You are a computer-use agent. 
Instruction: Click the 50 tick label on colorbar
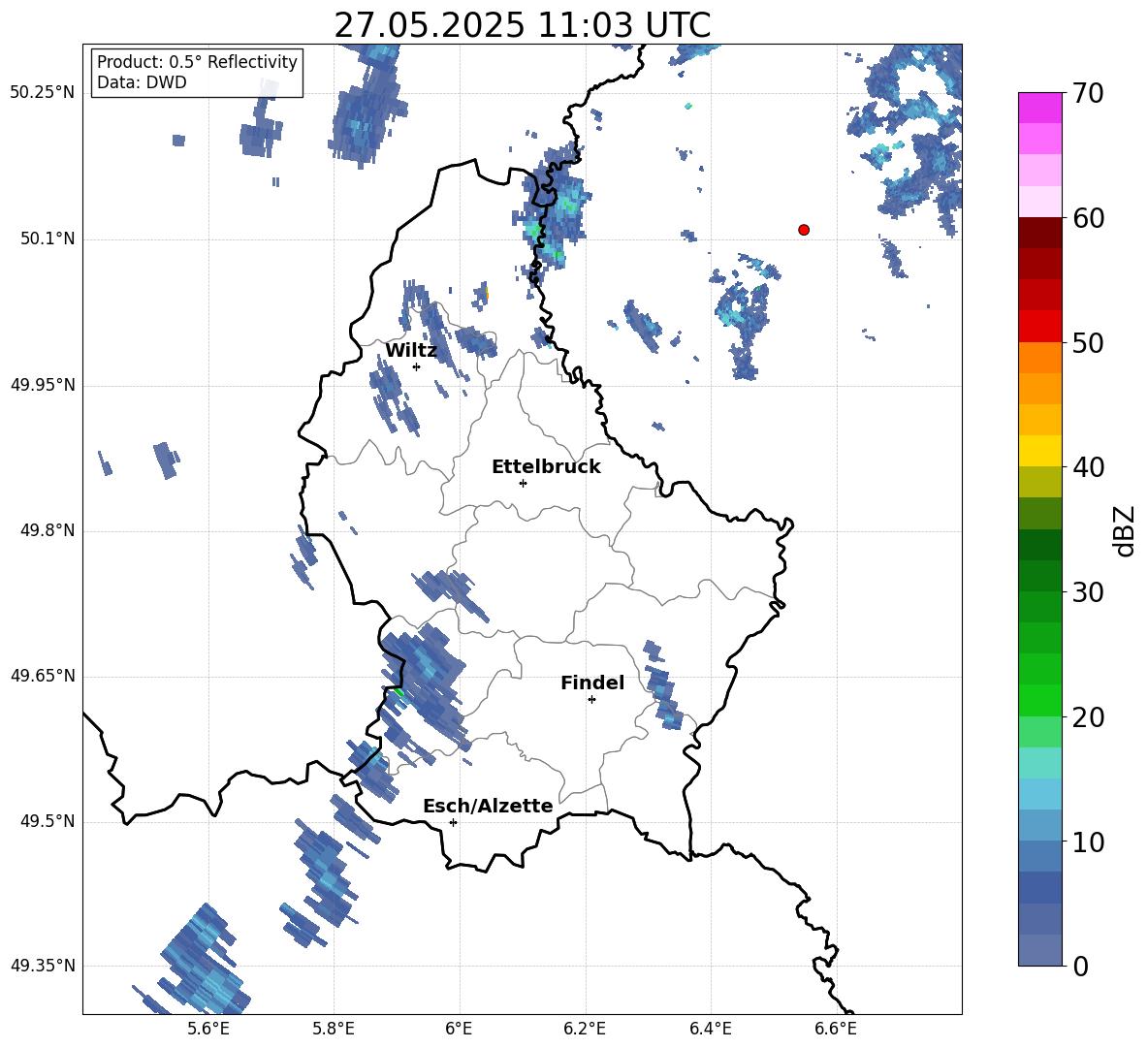[1088, 343]
